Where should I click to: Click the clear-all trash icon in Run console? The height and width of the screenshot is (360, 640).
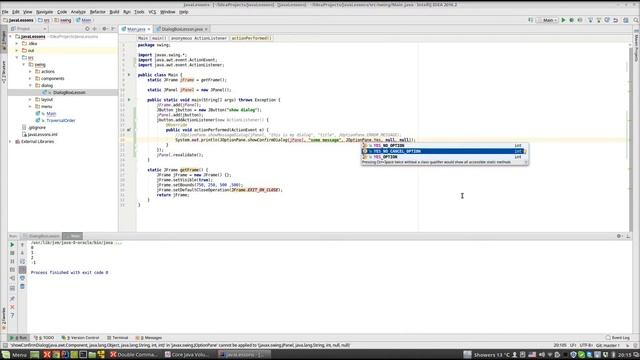coord(22,287)
